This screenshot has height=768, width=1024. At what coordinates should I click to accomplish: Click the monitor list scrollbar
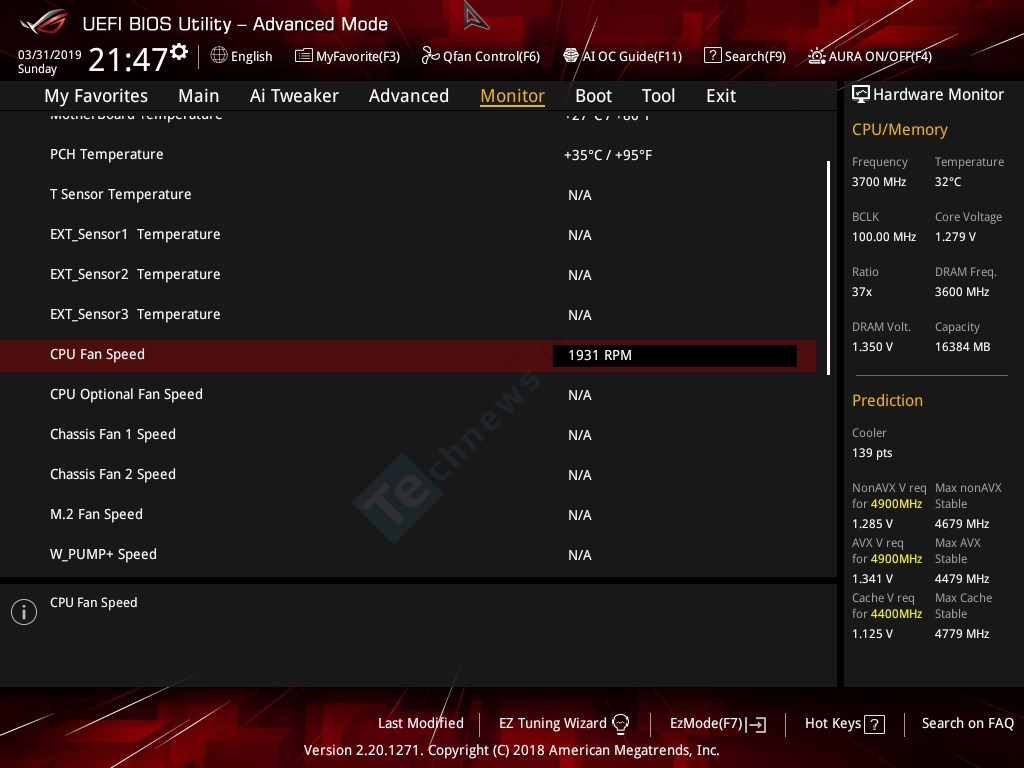click(x=828, y=268)
